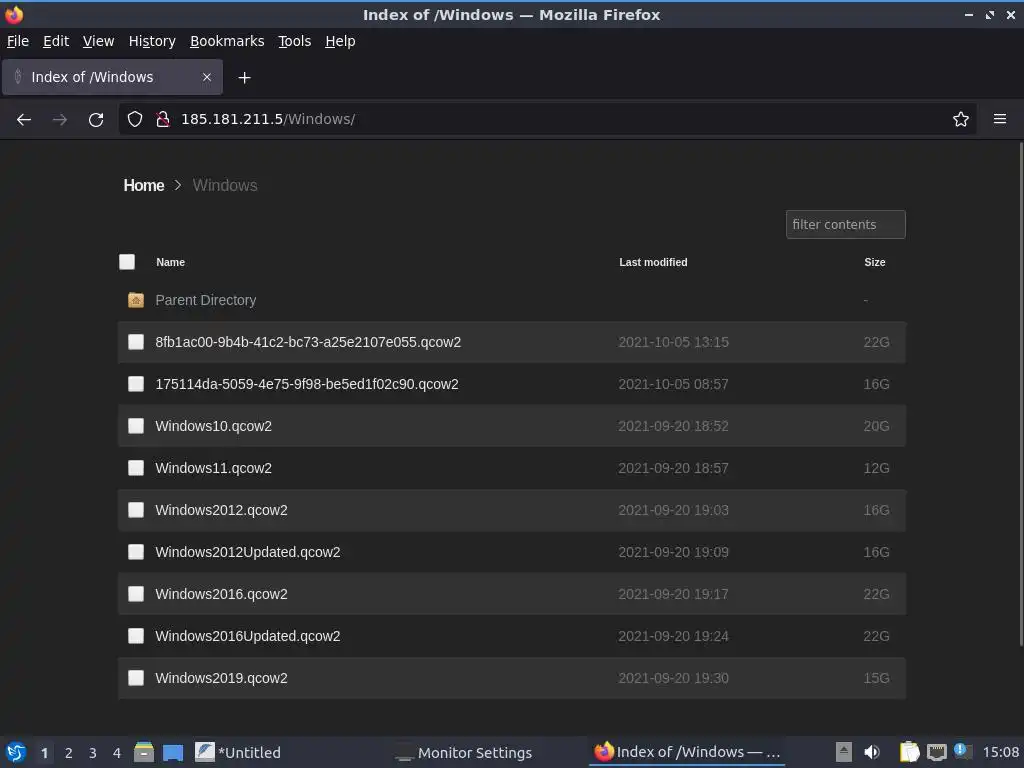Tick checkbox for 175114da-5059-4e75 qcow2 file
The height and width of the screenshot is (768, 1024).
point(136,384)
